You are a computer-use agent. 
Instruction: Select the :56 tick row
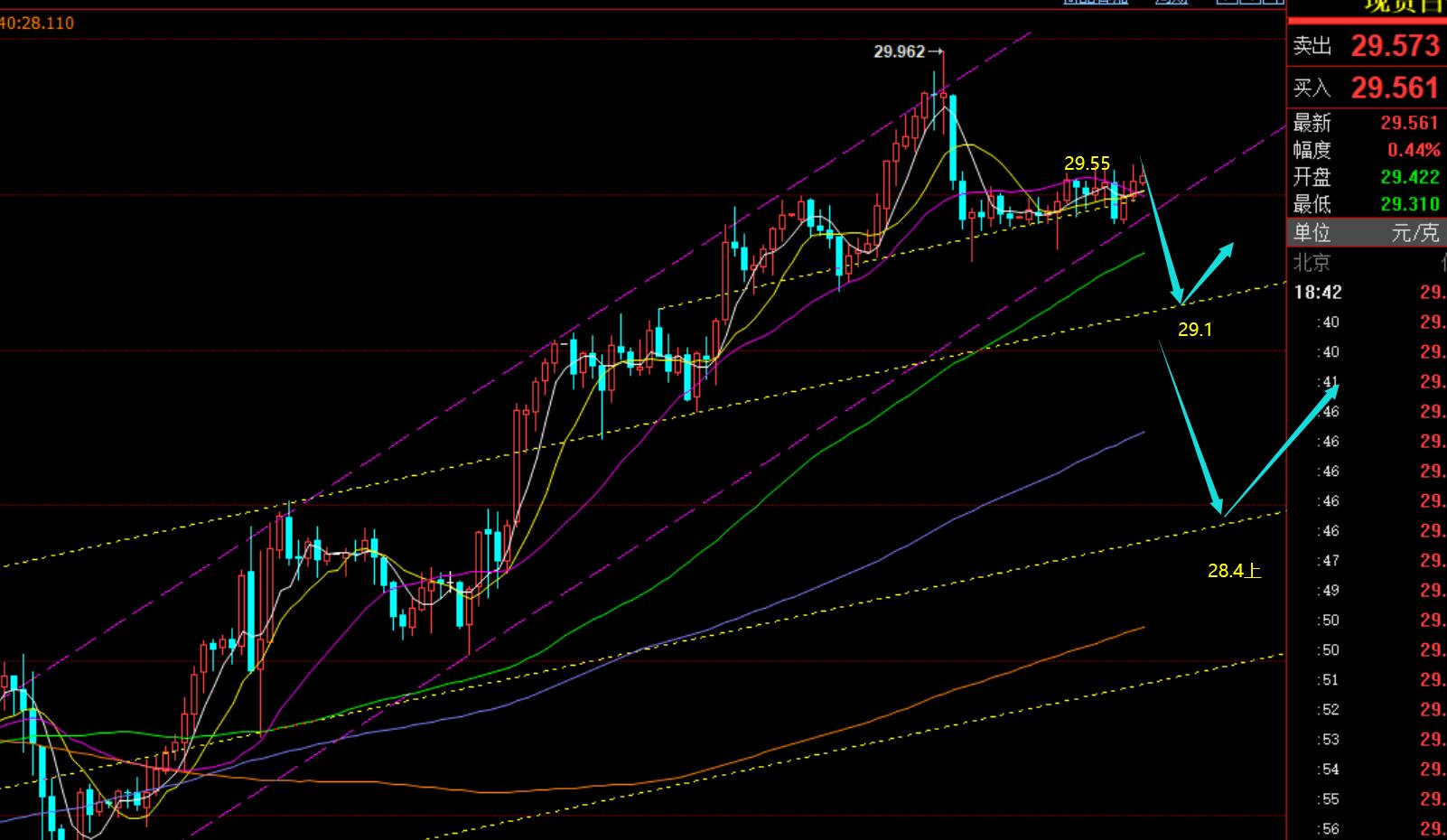[x=1367, y=828]
